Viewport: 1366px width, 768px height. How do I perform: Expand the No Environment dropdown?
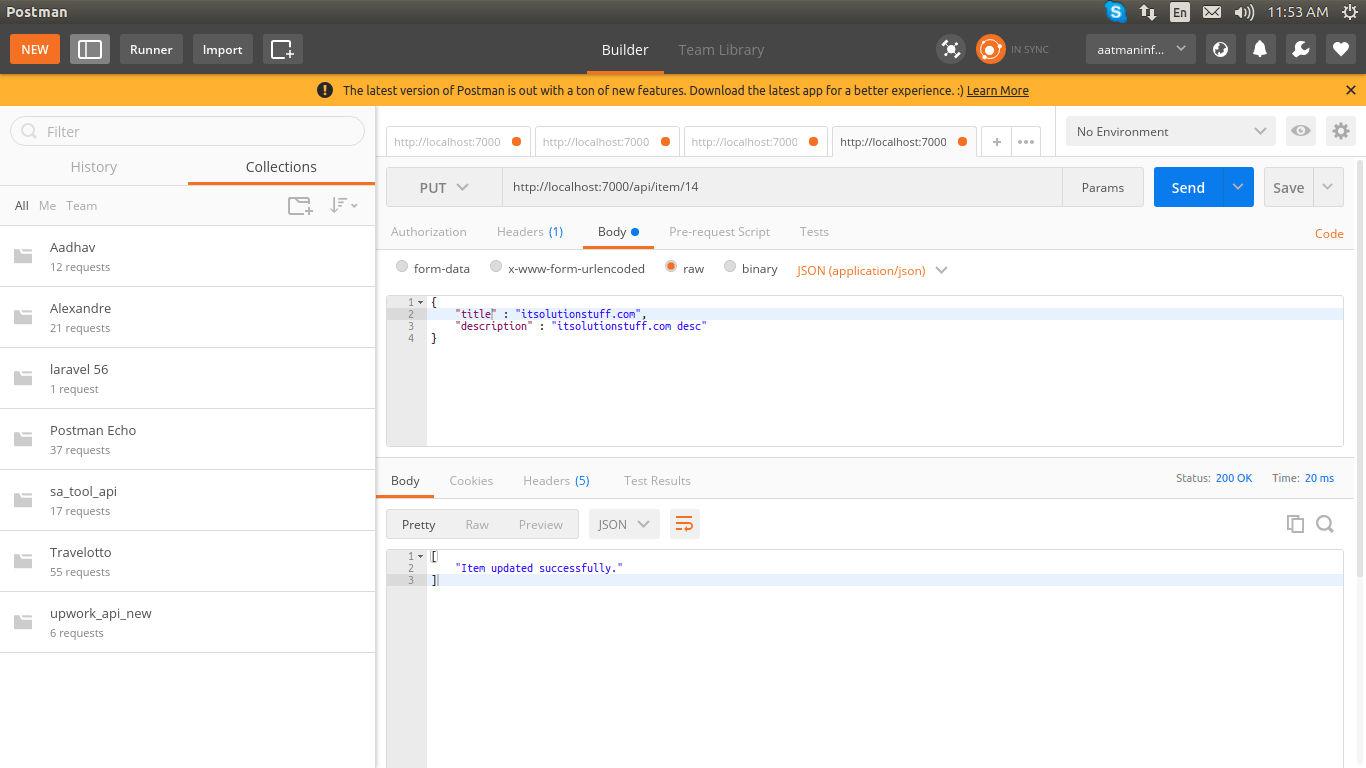pos(1171,131)
